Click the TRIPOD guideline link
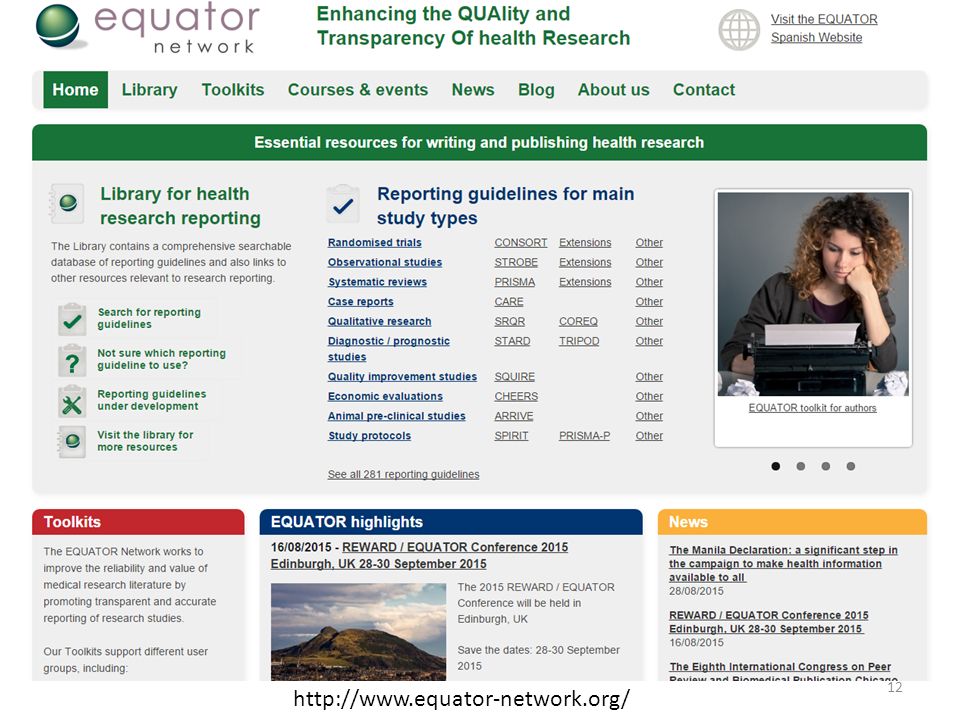 (x=579, y=341)
